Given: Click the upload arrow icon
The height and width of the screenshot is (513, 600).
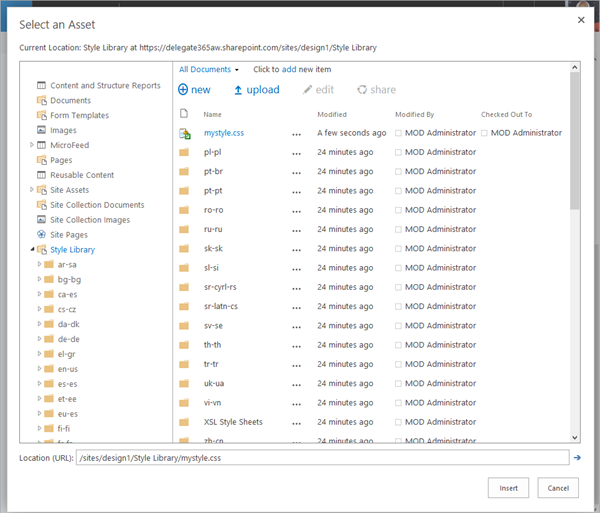Looking at the screenshot, I should pos(238,90).
